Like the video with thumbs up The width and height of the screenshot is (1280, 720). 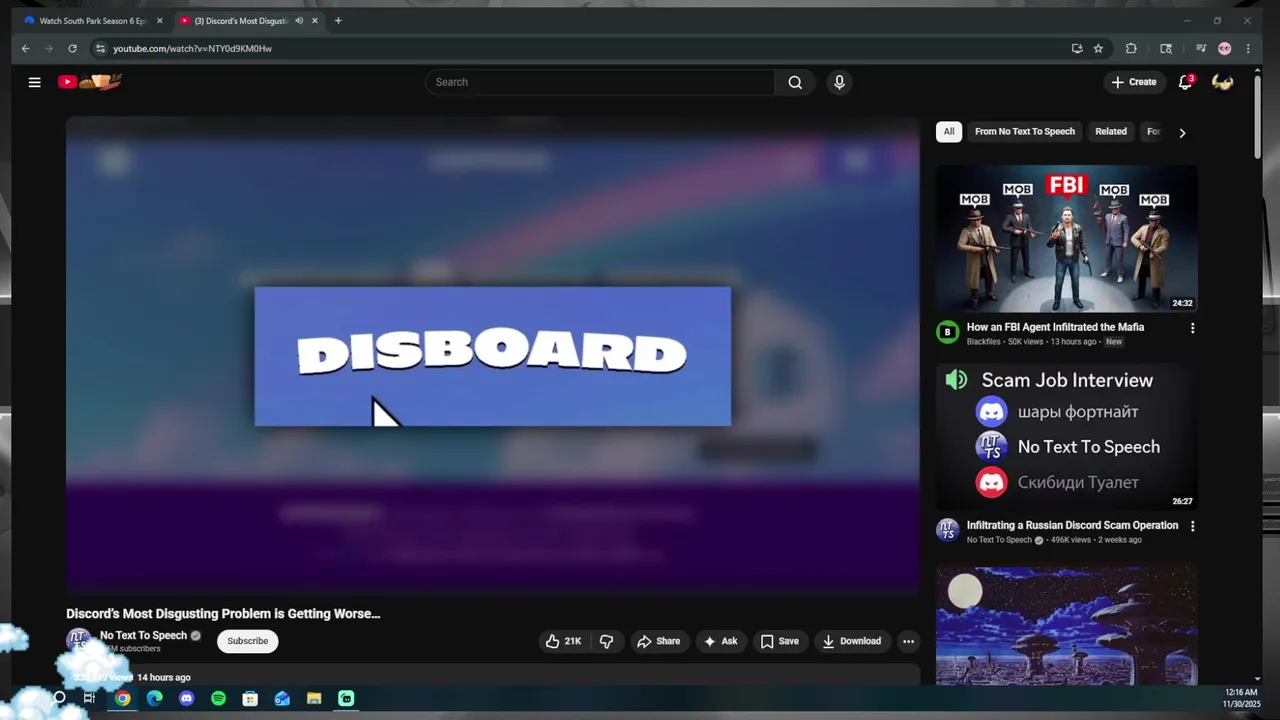(x=563, y=641)
